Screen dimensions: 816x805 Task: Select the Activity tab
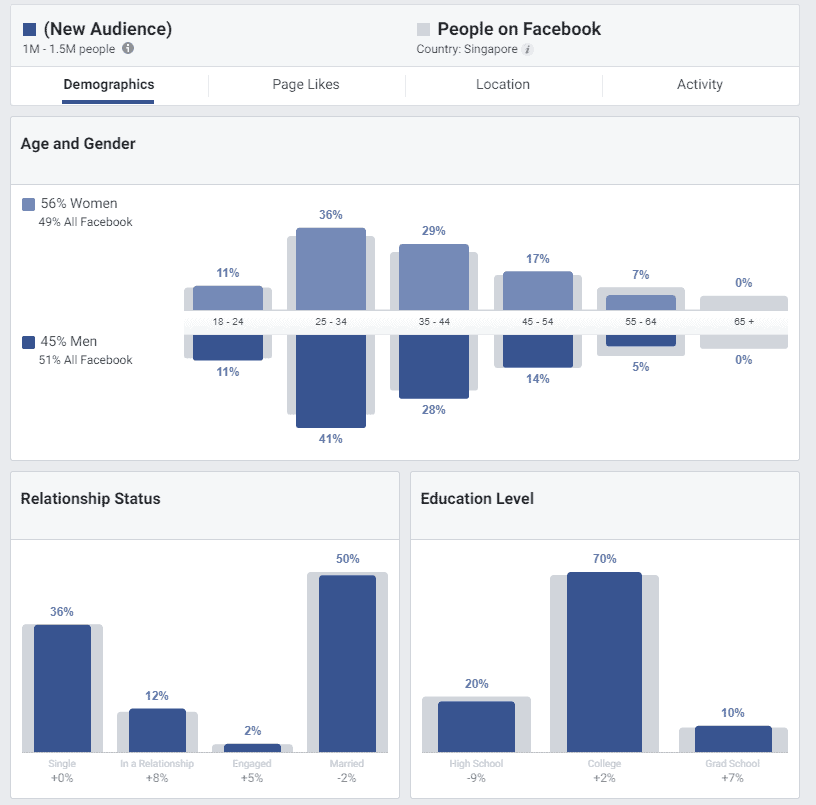[x=699, y=85]
